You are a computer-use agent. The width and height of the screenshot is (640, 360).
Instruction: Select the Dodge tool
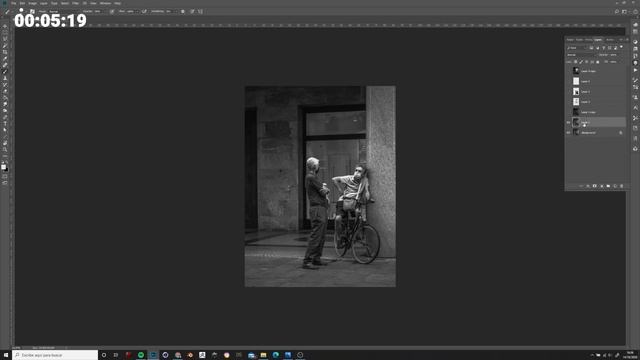click(x=5, y=111)
